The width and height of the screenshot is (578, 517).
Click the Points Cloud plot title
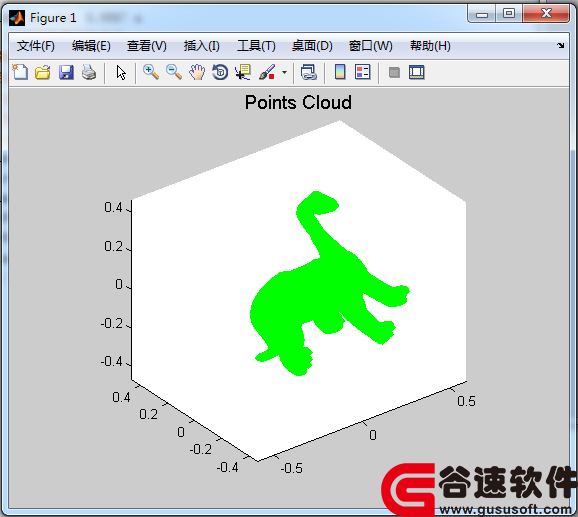pyautogui.click(x=298, y=102)
